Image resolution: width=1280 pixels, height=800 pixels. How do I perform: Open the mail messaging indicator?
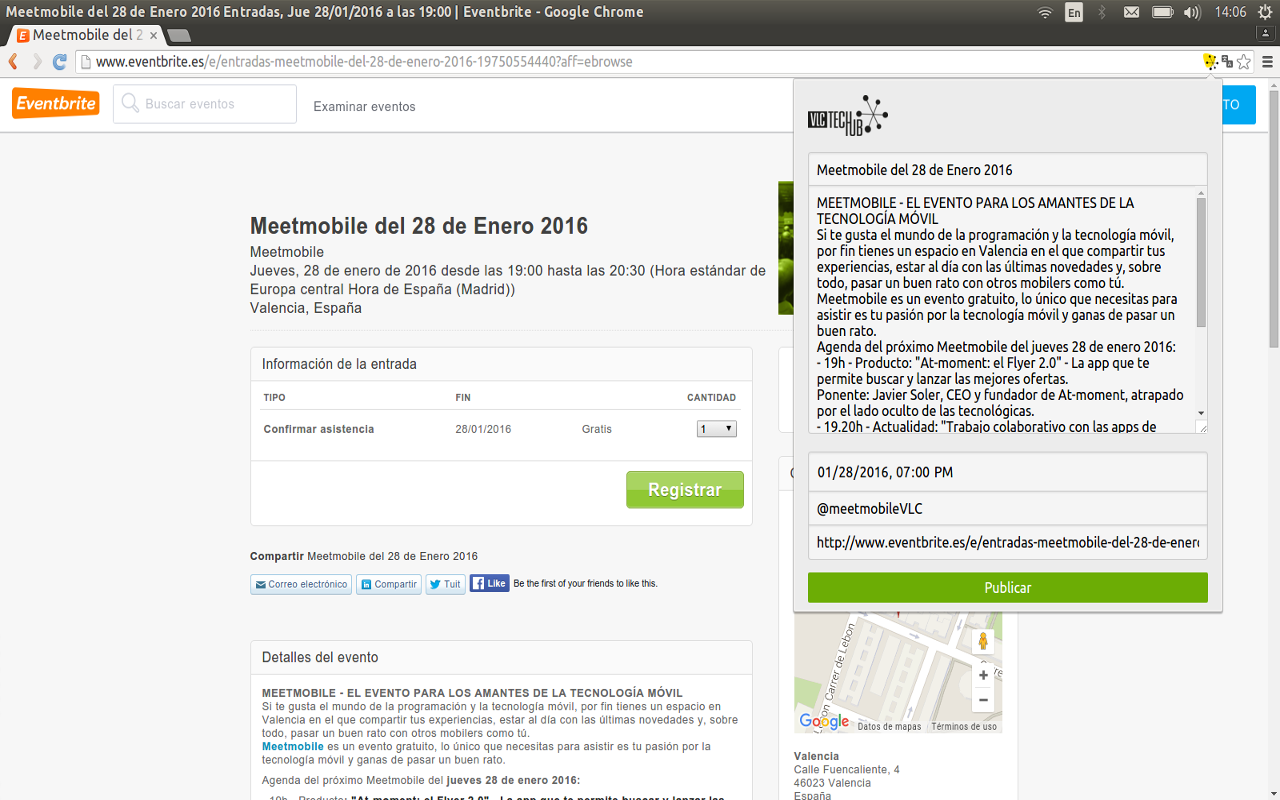(1131, 12)
